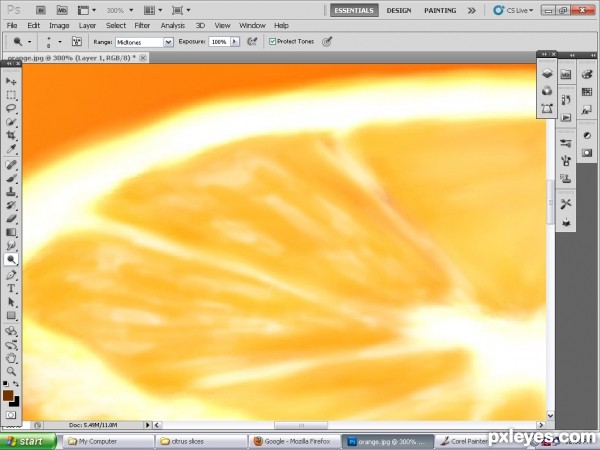Select the Rectangle shape tool
This screenshot has width=600, height=450.
click(x=11, y=315)
